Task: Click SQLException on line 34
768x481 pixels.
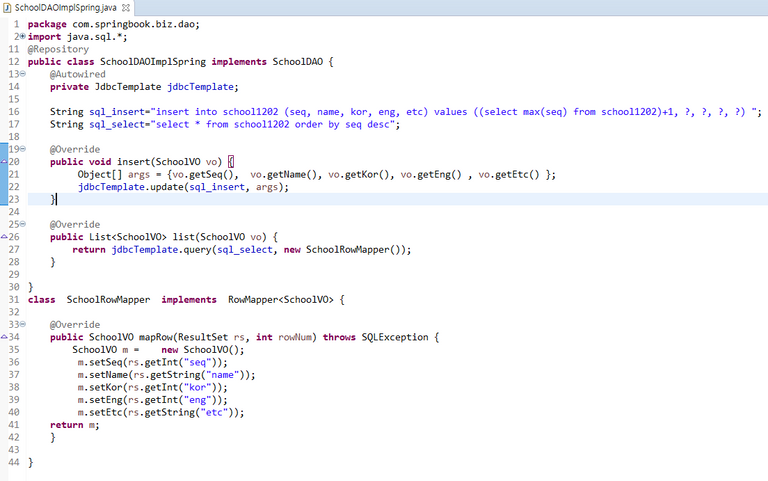Action: pos(395,337)
